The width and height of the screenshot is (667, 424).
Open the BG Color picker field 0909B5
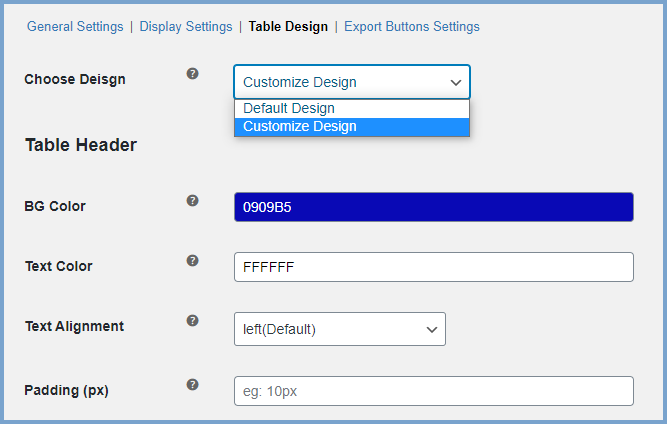(433, 207)
